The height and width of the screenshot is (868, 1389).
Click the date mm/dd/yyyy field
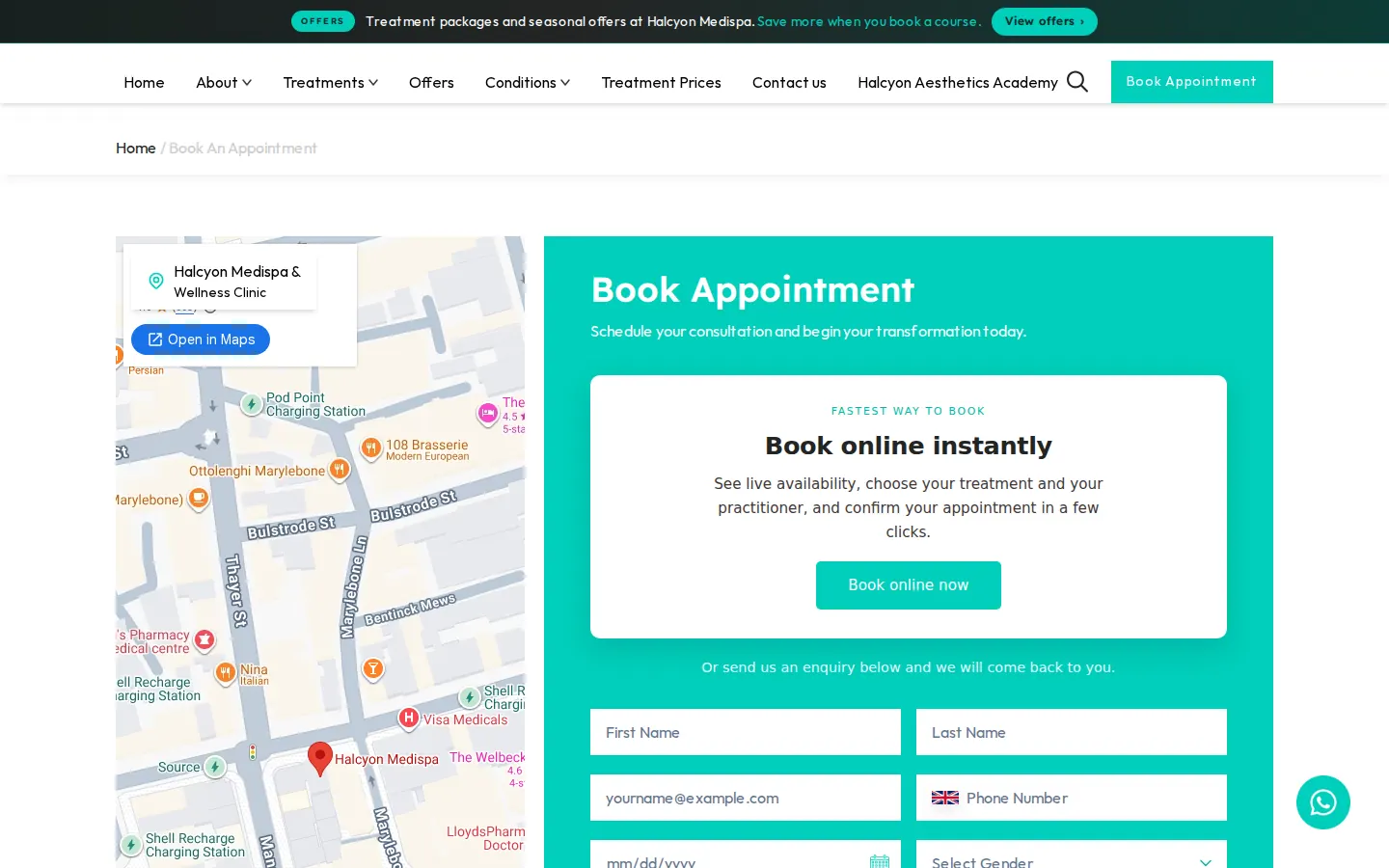pyautogui.click(x=746, y=854)
